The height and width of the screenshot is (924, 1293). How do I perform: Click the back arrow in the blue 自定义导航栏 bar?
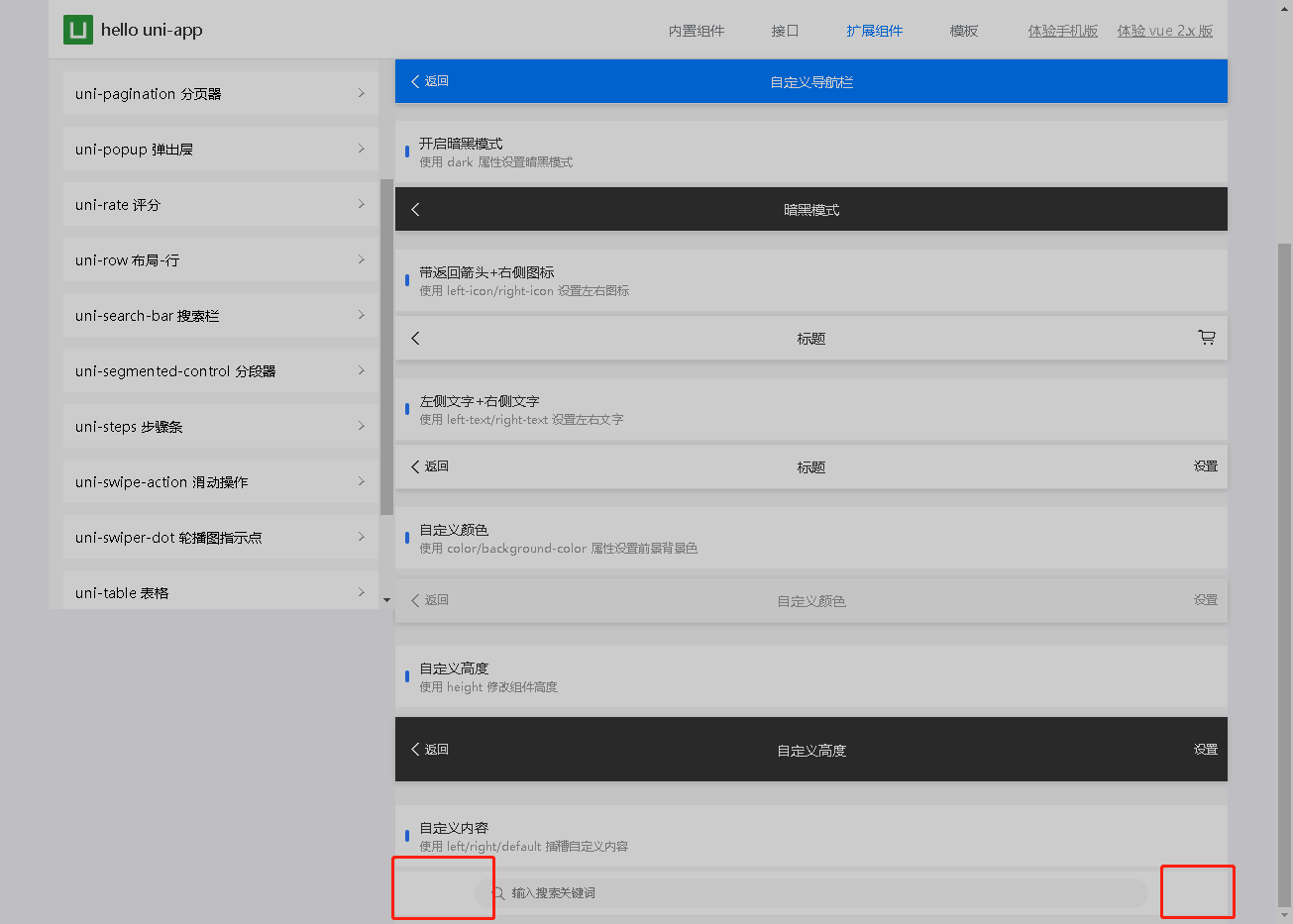tap(415, 81)
